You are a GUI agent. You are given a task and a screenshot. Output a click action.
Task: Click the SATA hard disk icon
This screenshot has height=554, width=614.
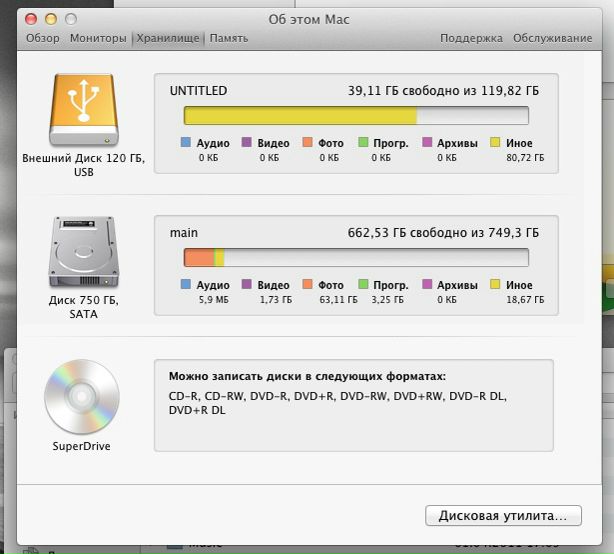(x=83, y=252)
